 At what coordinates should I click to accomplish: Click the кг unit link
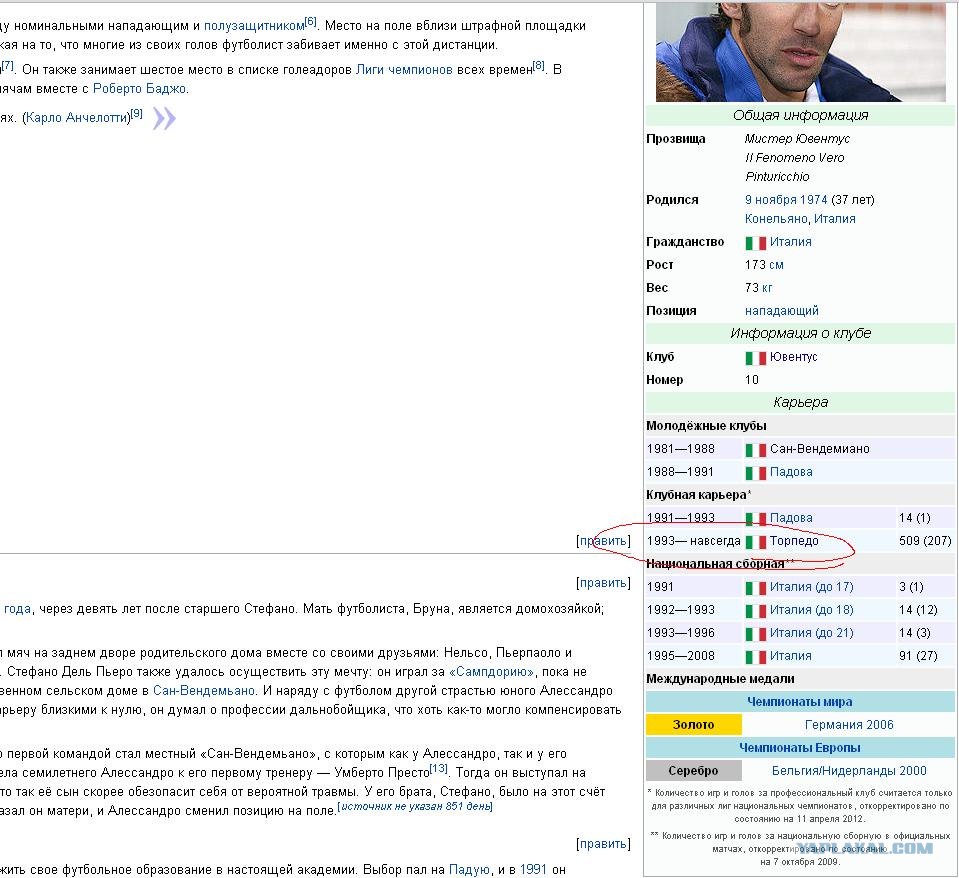pyautogui.click(x=767, y=288)
